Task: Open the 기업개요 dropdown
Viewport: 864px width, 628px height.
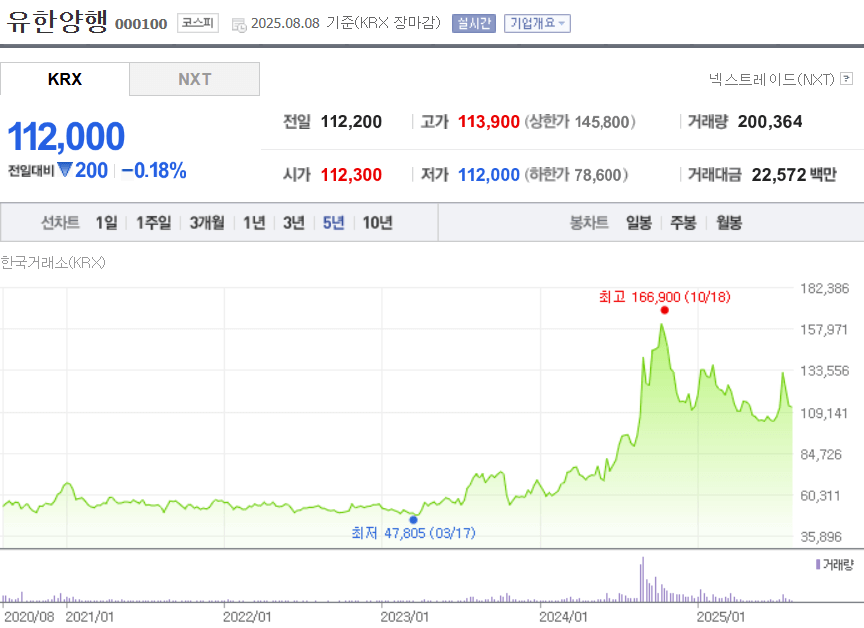Action: [x=537, y=23]
